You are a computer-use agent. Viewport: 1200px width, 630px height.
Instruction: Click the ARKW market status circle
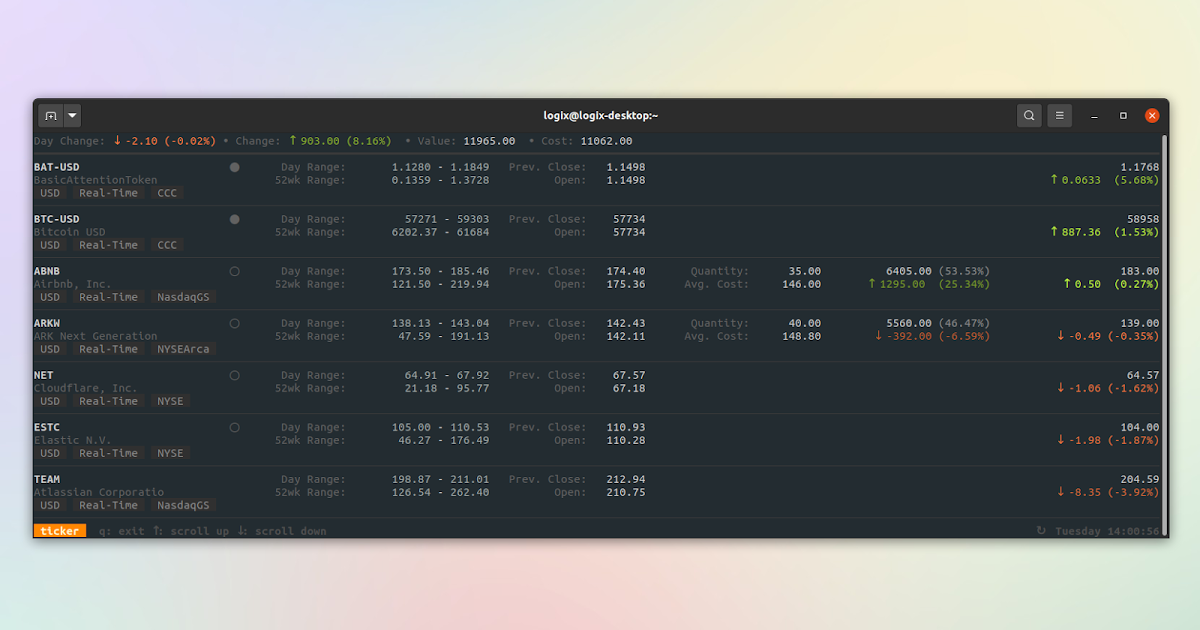pyautogui.click(x=235, y=323)
